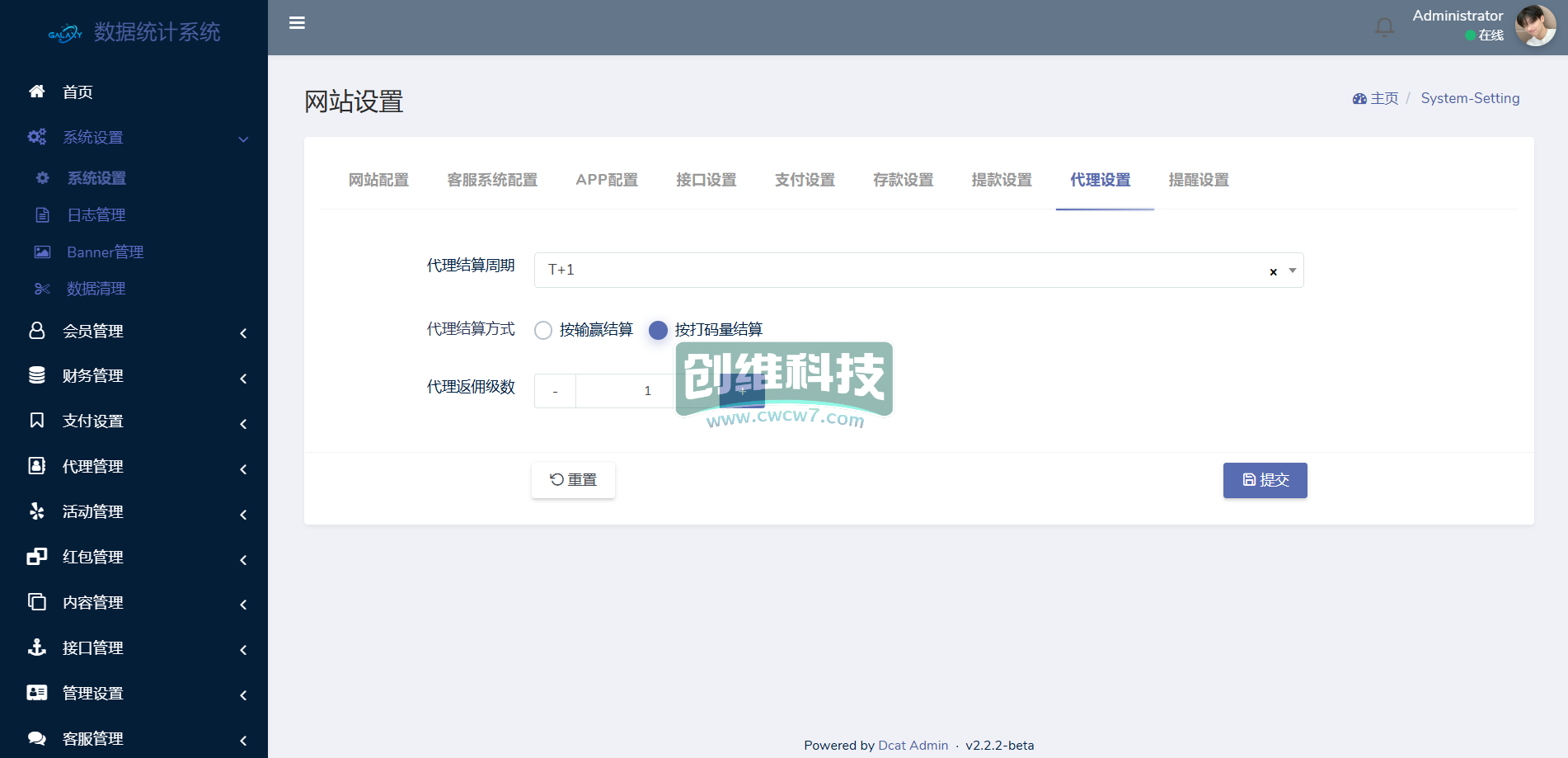This screenshot has width=1568, height=758.
Task: Click the anchor icon for 接口管理
Action: 37,647
